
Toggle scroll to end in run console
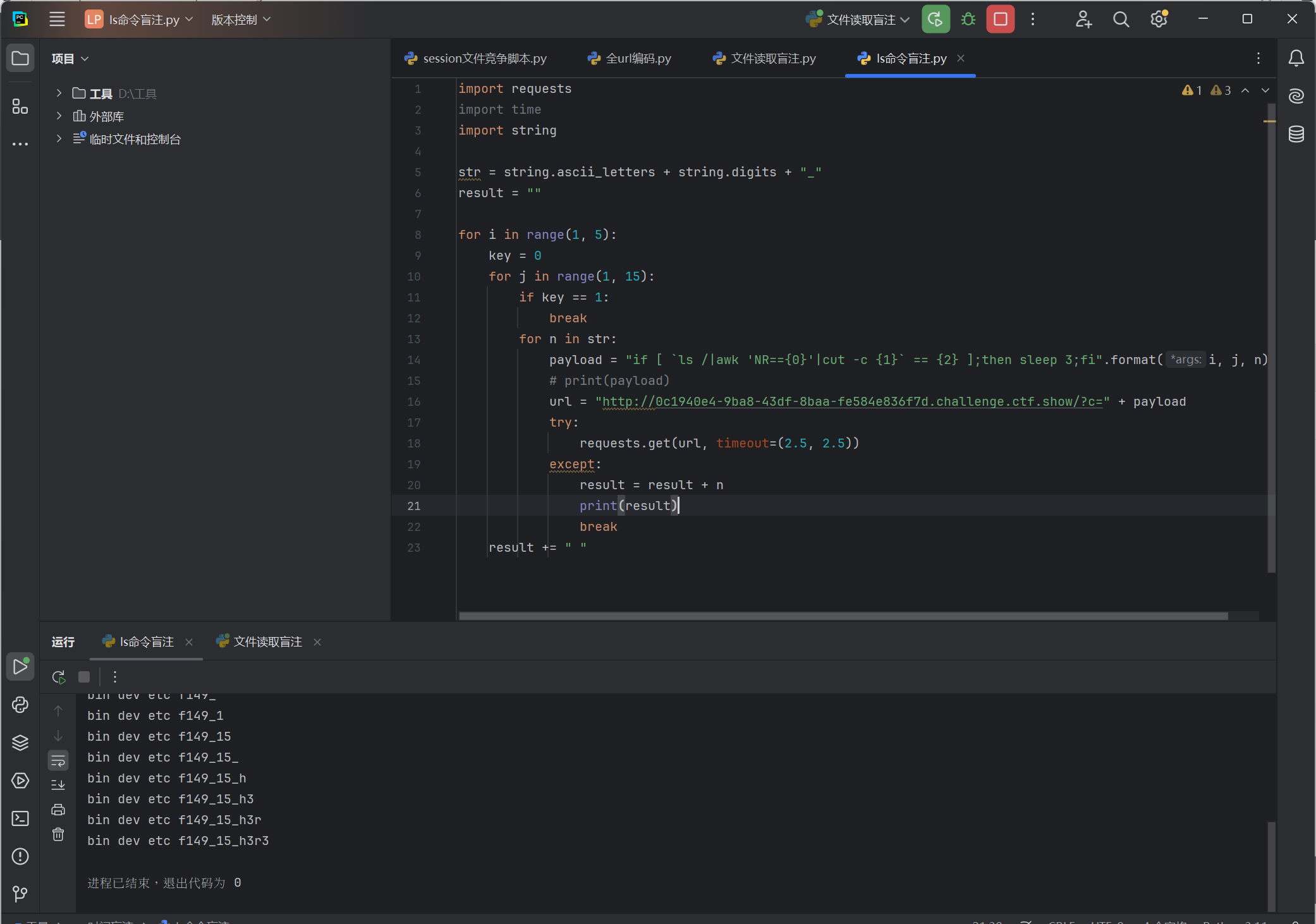[x=58, y=785]
